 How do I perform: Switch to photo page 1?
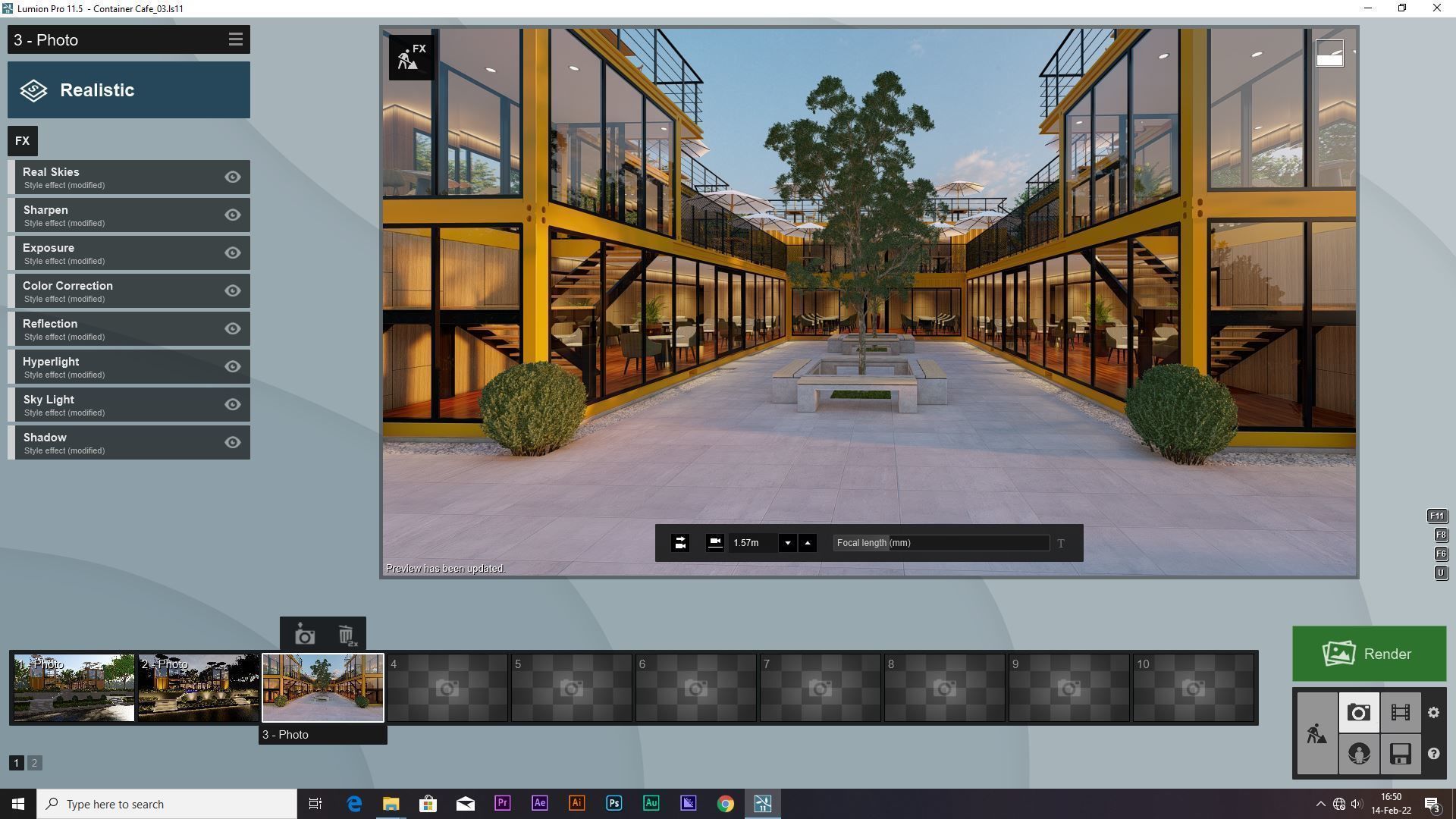coord(16,763)
